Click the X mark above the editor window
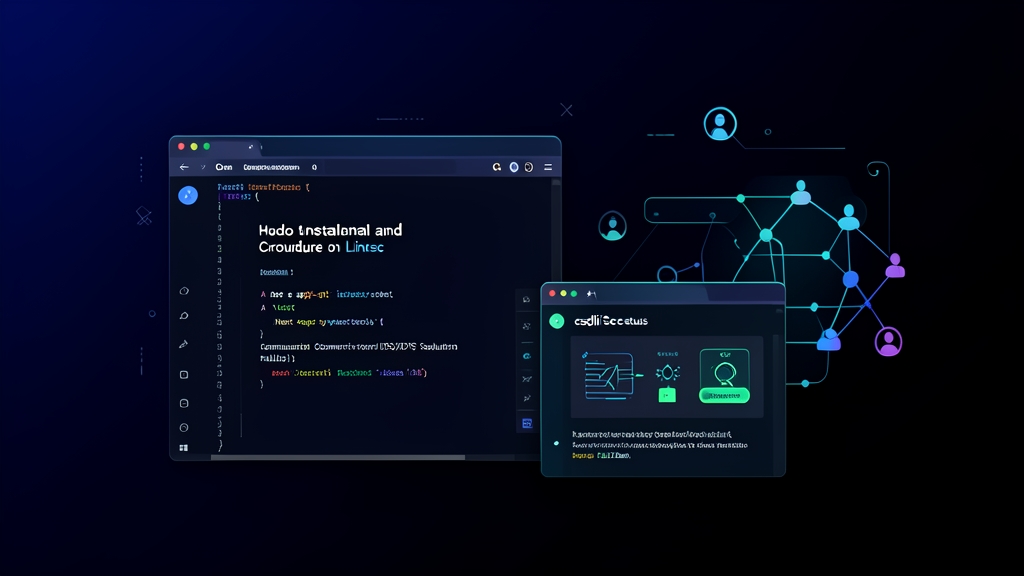 tap(566, 110)
